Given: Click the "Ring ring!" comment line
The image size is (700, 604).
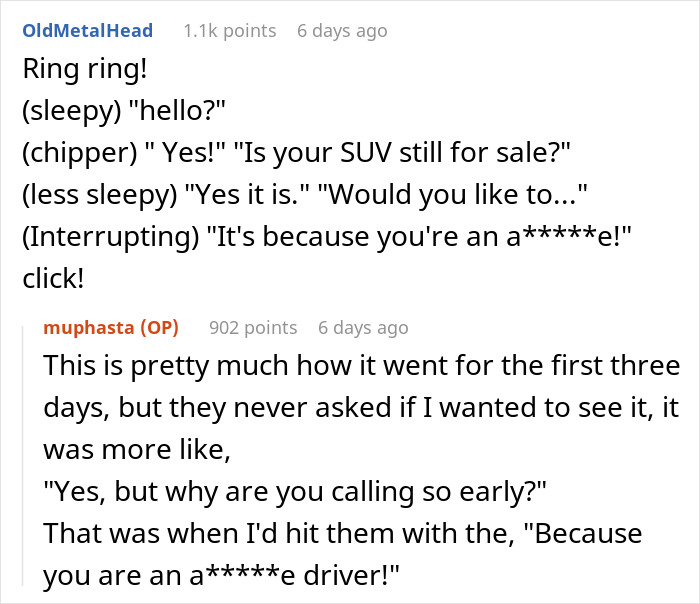Looking at the screenshot, I should point(85,70).
